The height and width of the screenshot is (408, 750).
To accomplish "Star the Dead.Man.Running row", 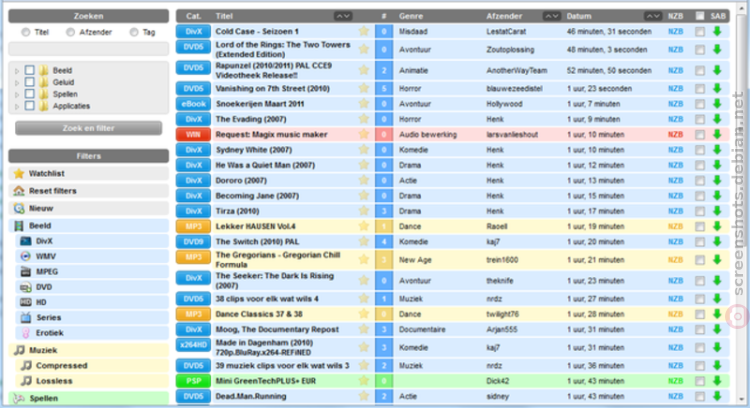I will click(364, 396).
